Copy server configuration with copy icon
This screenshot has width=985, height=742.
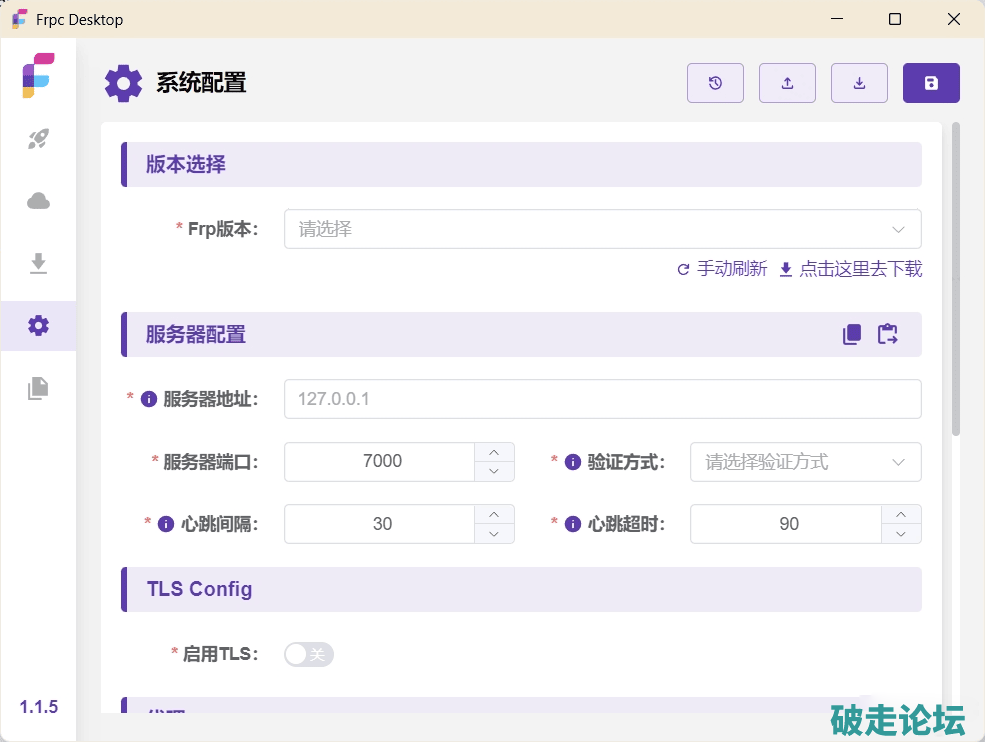pos(852,335)
